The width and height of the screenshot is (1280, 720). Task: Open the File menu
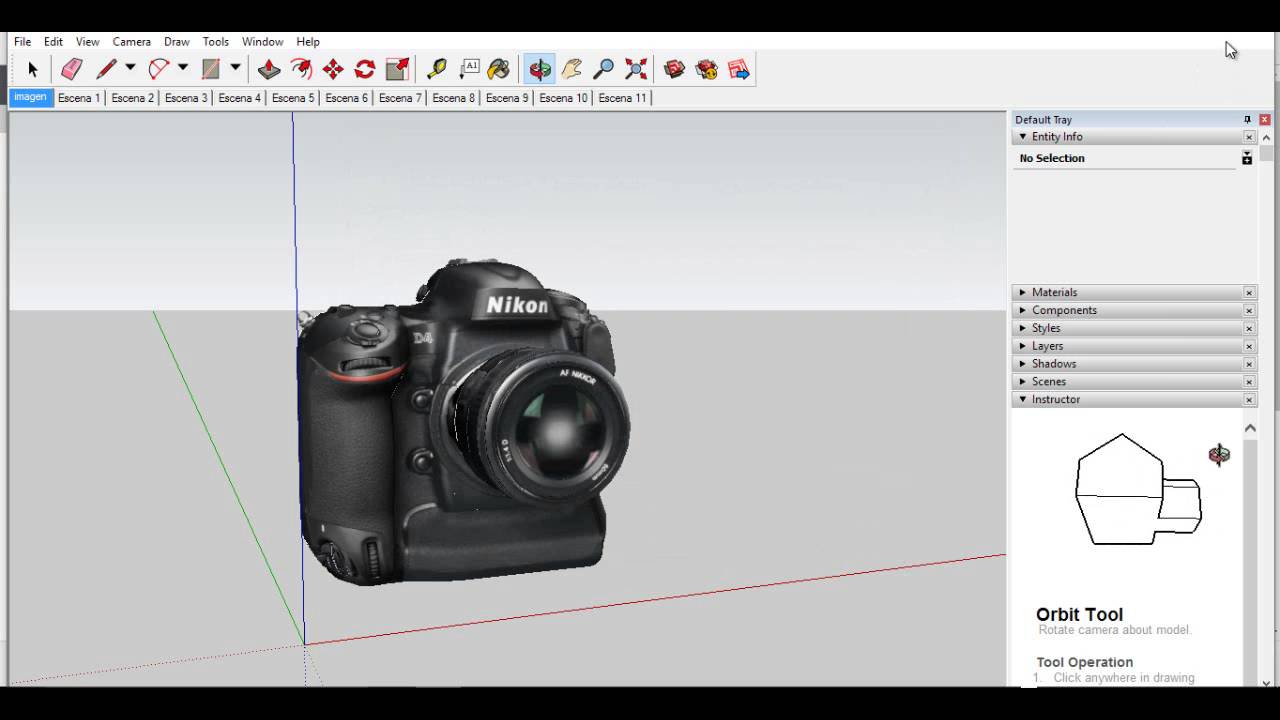click(22, 42)
